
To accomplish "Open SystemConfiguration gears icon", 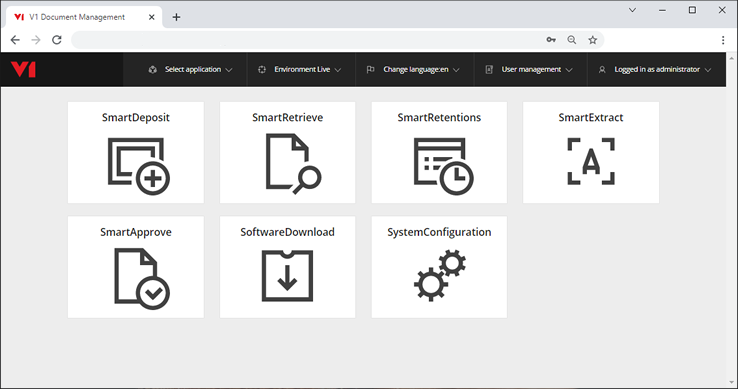I will click(440, 276).
